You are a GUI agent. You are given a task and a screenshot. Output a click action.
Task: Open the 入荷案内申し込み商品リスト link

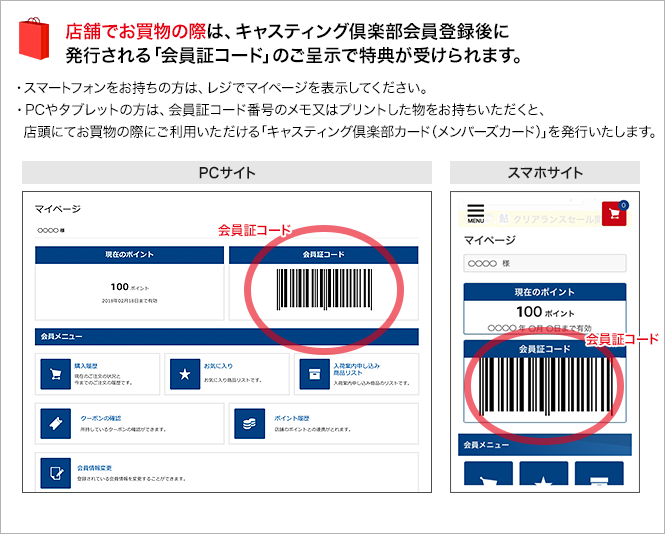[x=356, y=369]
